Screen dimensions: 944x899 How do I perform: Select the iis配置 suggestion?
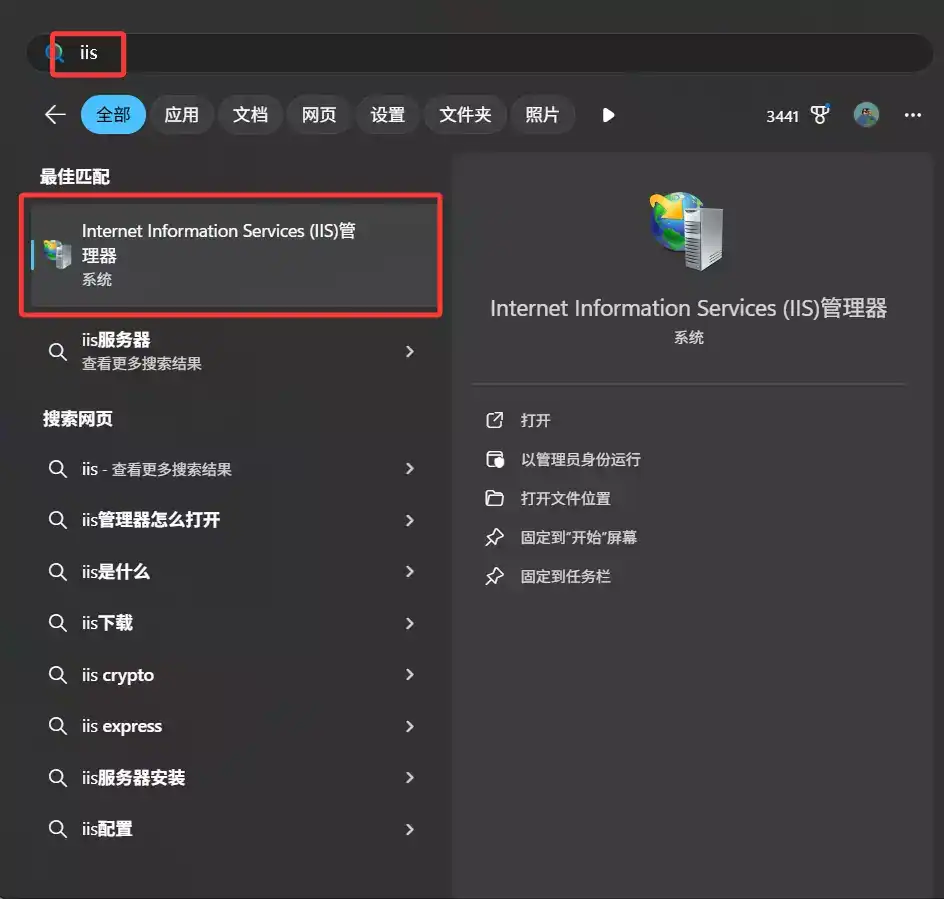tap(234, 829)
